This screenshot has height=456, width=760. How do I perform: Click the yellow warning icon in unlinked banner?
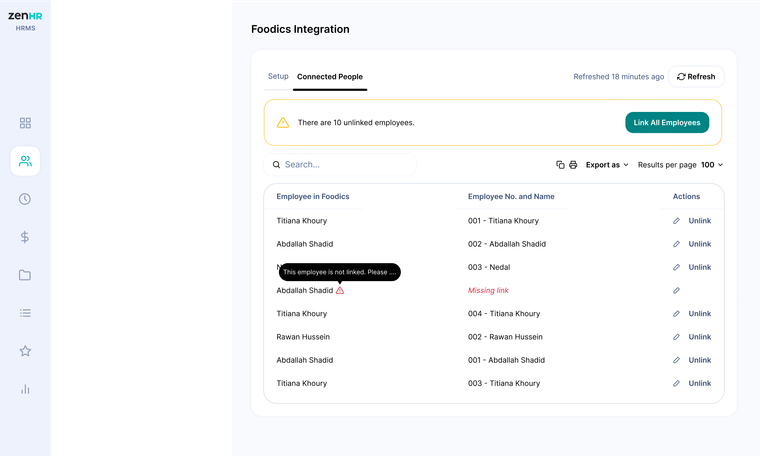click(283, 123)
